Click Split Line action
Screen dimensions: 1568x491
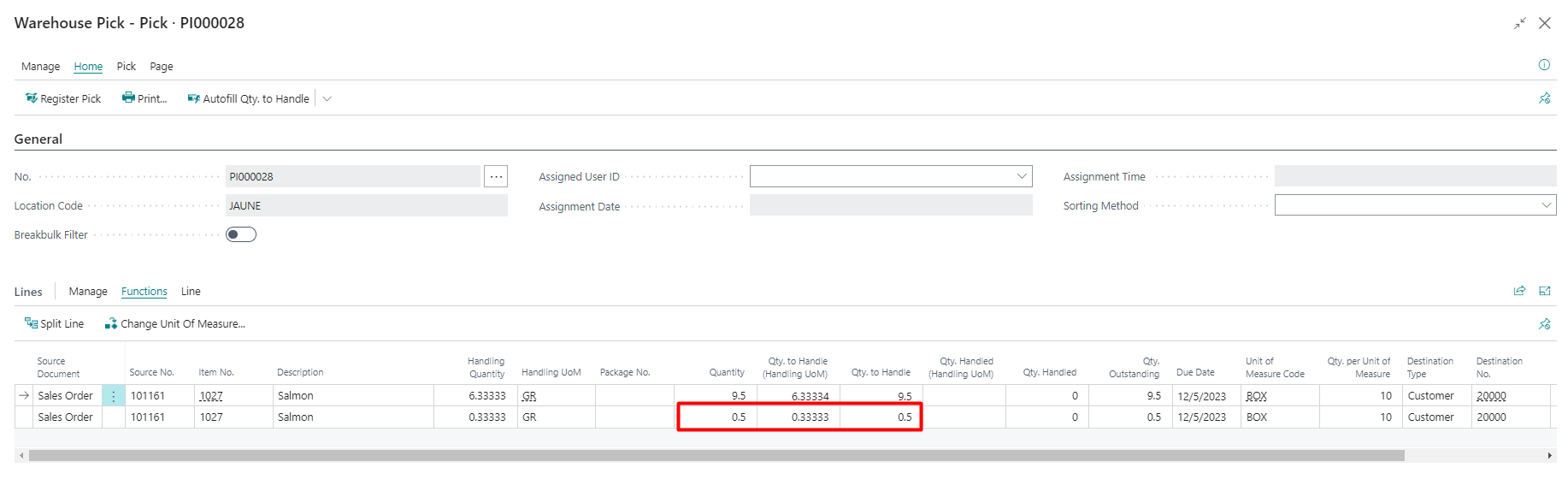[55, 323]
